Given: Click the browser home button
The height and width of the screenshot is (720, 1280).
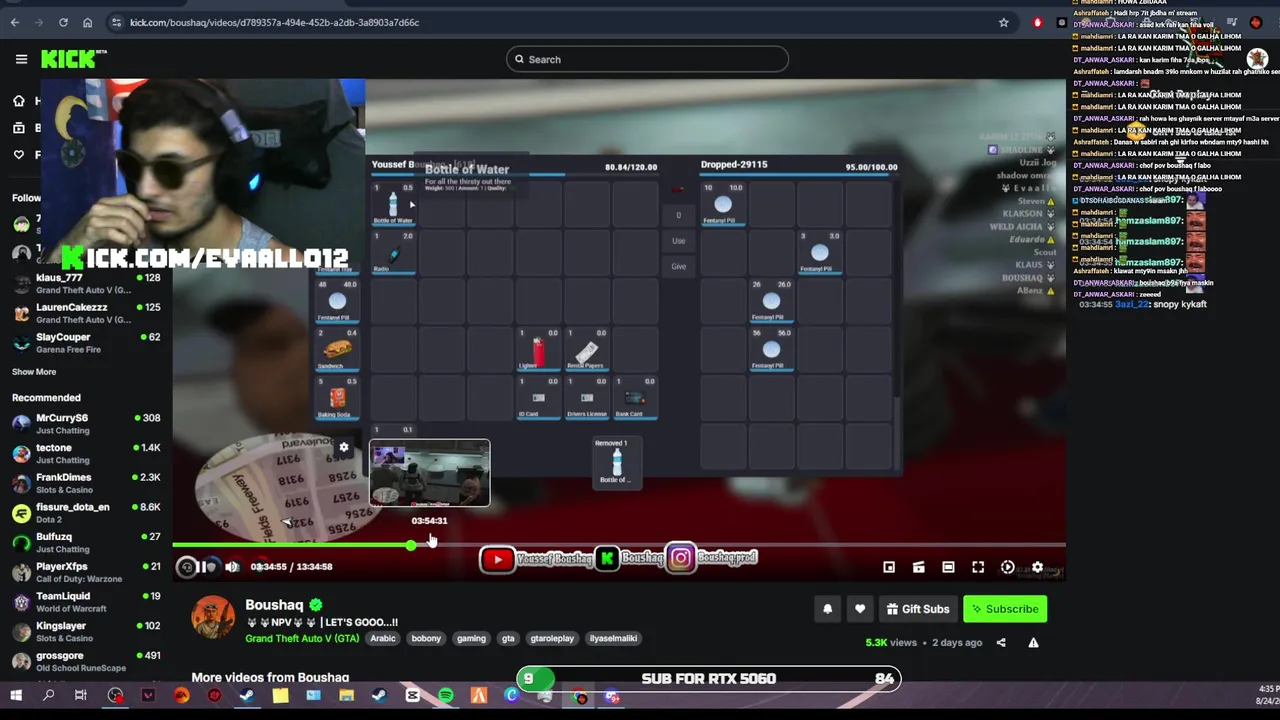Looking at the screenshot, I should (87, 22).
